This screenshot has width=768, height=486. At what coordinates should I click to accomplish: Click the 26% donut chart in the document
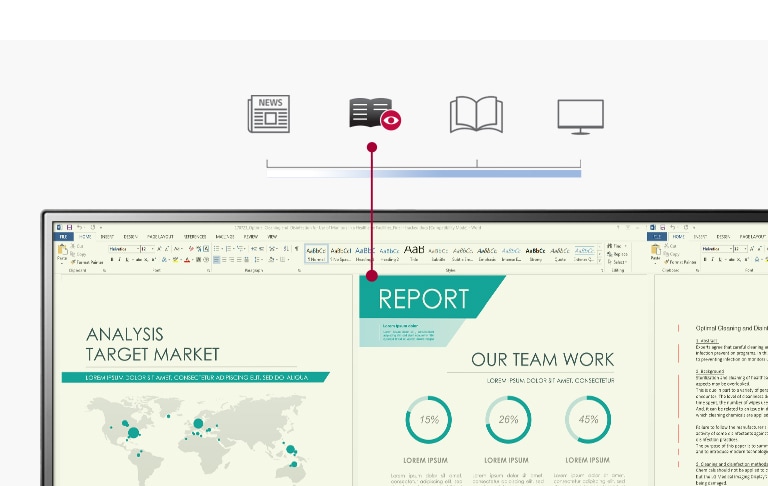(x=508, y=420)
